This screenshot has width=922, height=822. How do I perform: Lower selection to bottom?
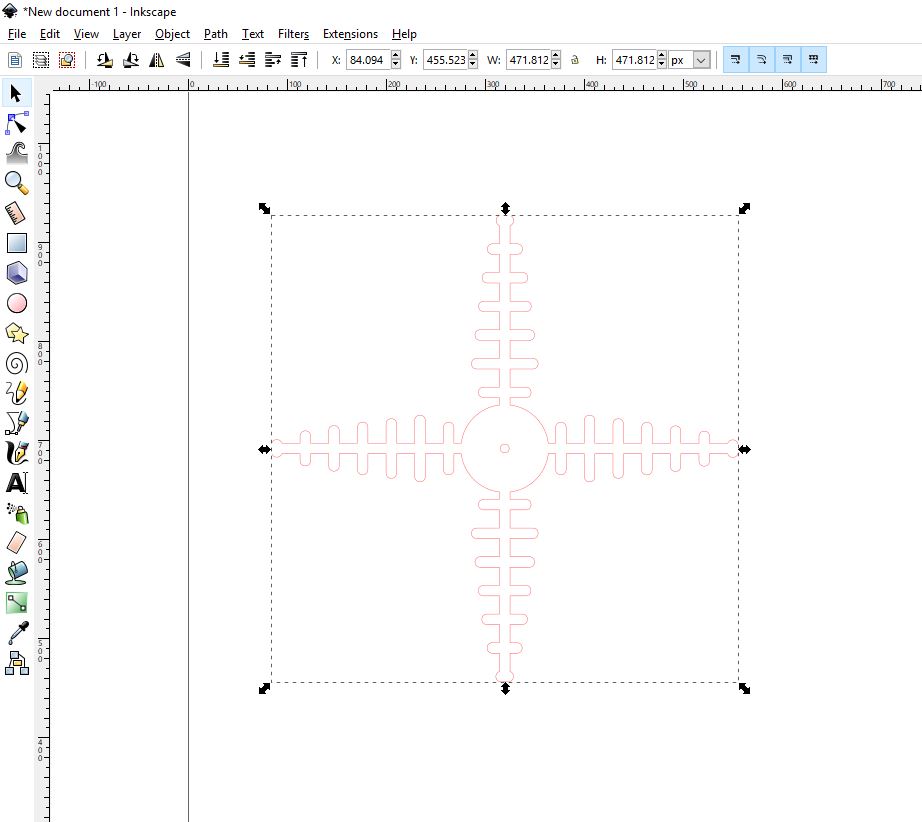pyautogui.click(x=221, y=59)
